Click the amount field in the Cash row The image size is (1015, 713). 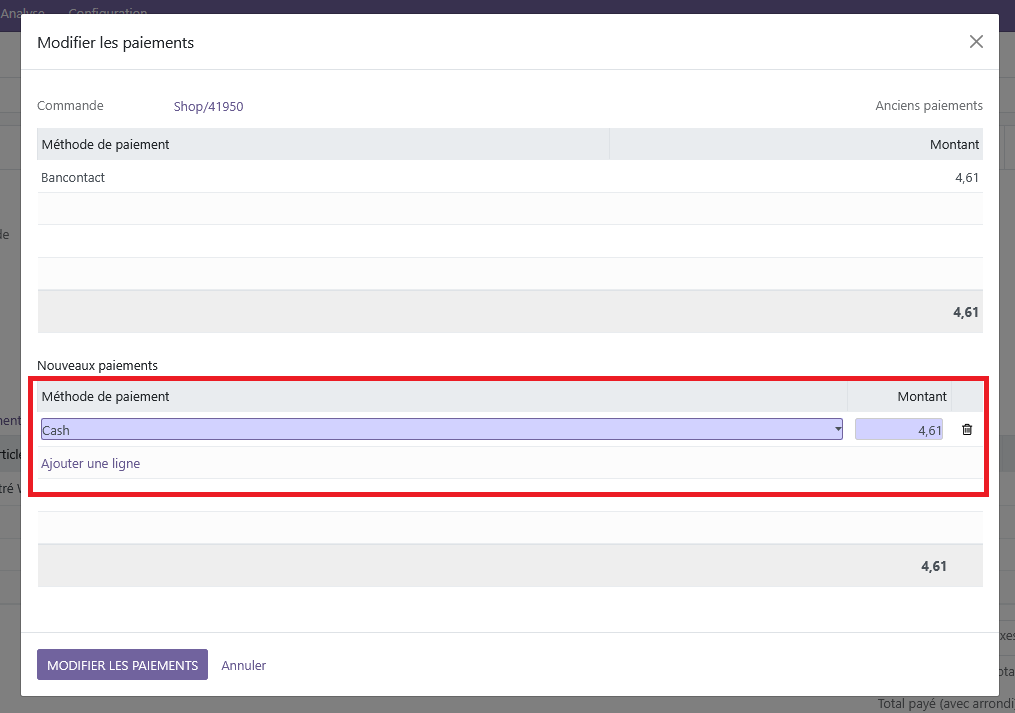[x=898, y=429]
